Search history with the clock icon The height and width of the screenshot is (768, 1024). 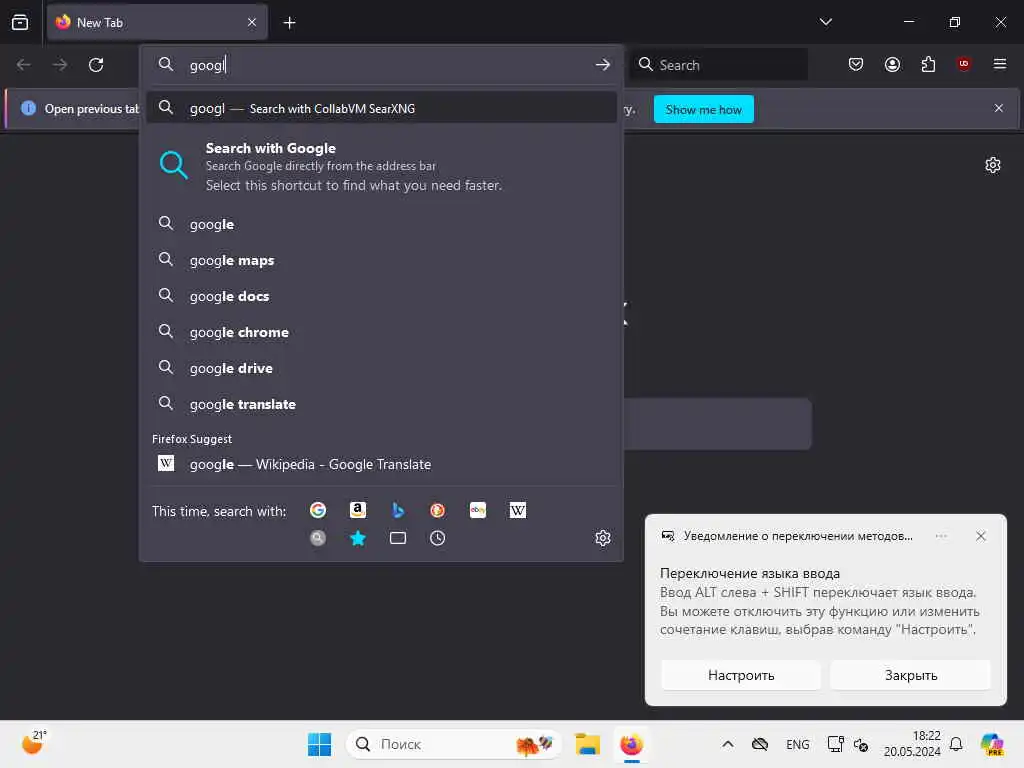coord(438,538)
